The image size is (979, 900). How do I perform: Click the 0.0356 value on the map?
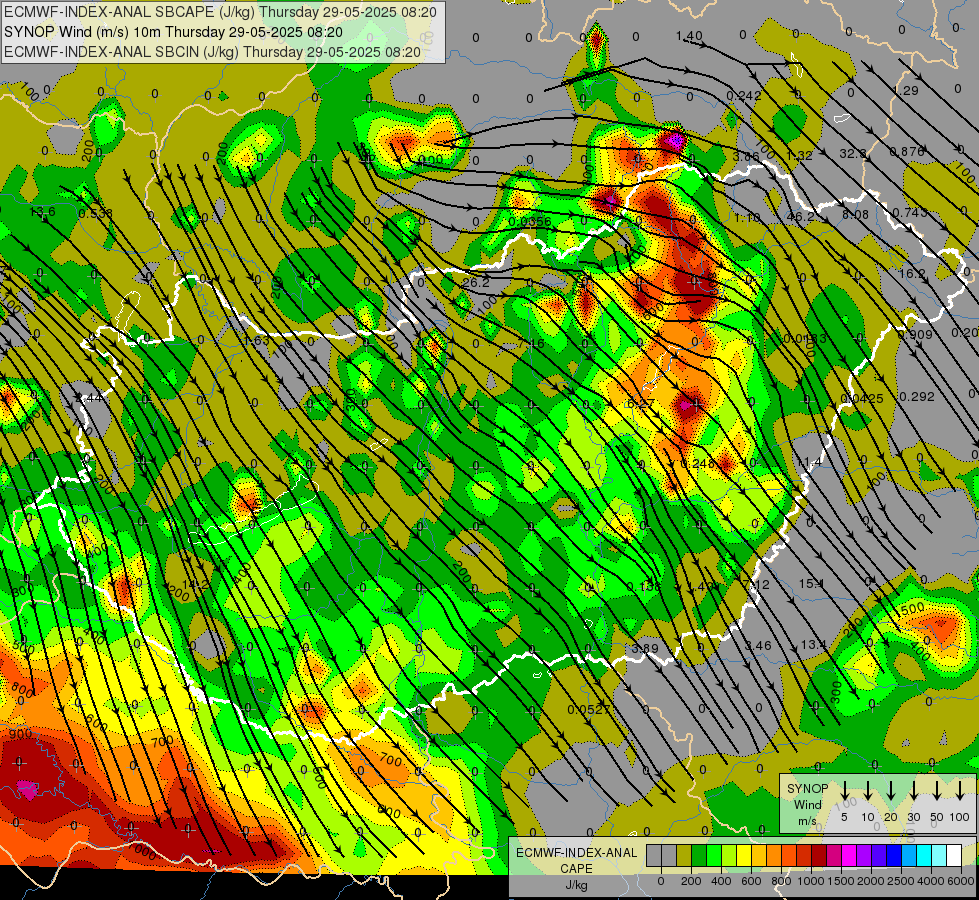pyautogui.click(x=530, y=222)
